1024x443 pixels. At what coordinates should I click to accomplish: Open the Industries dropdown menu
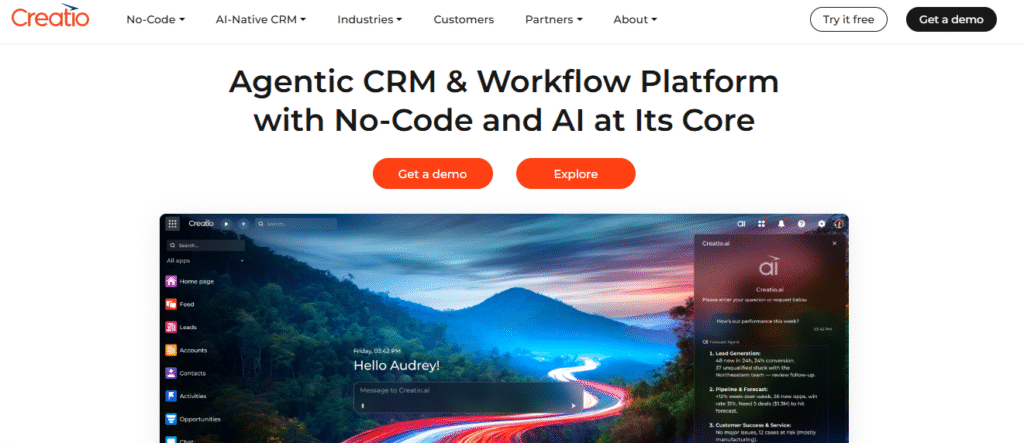coord(369,19)
